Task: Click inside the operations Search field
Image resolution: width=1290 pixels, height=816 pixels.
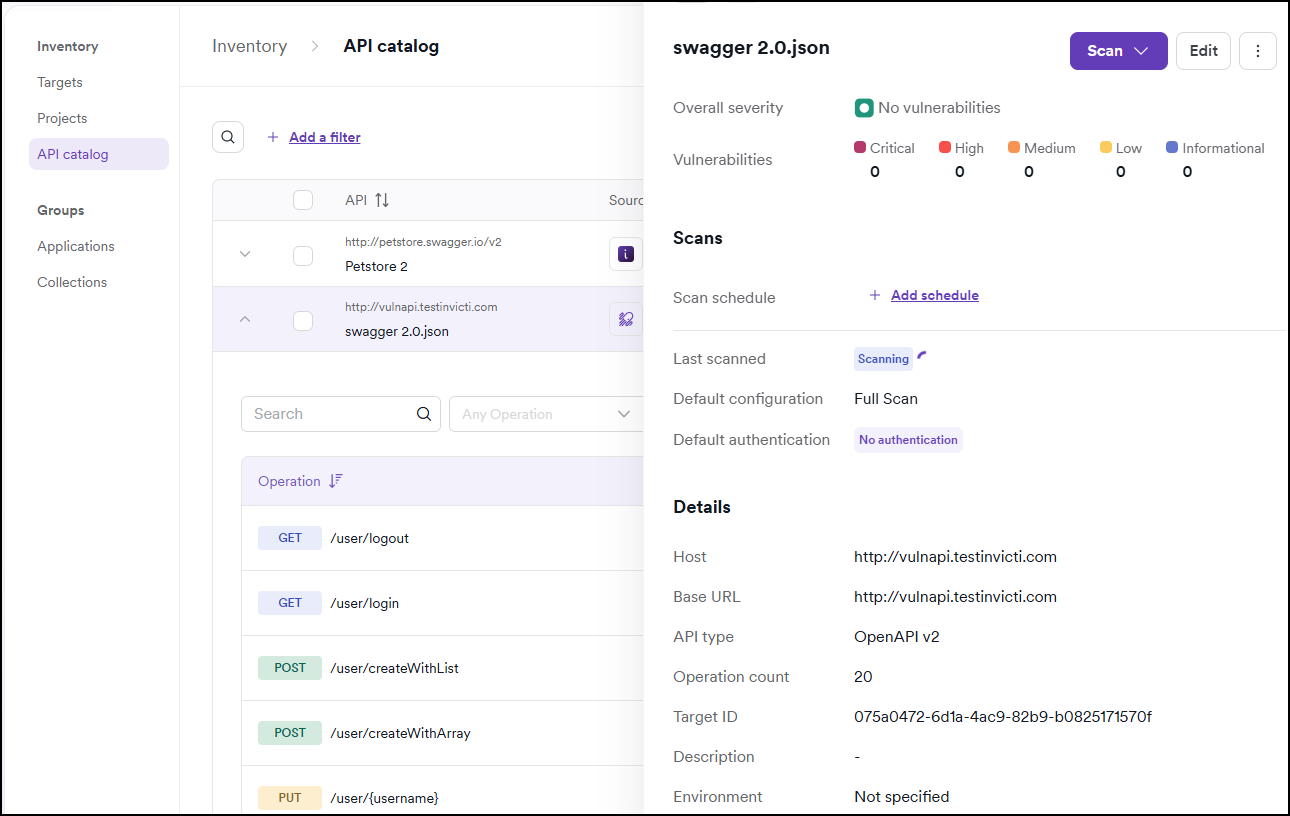Action: [x=330, y=413]
